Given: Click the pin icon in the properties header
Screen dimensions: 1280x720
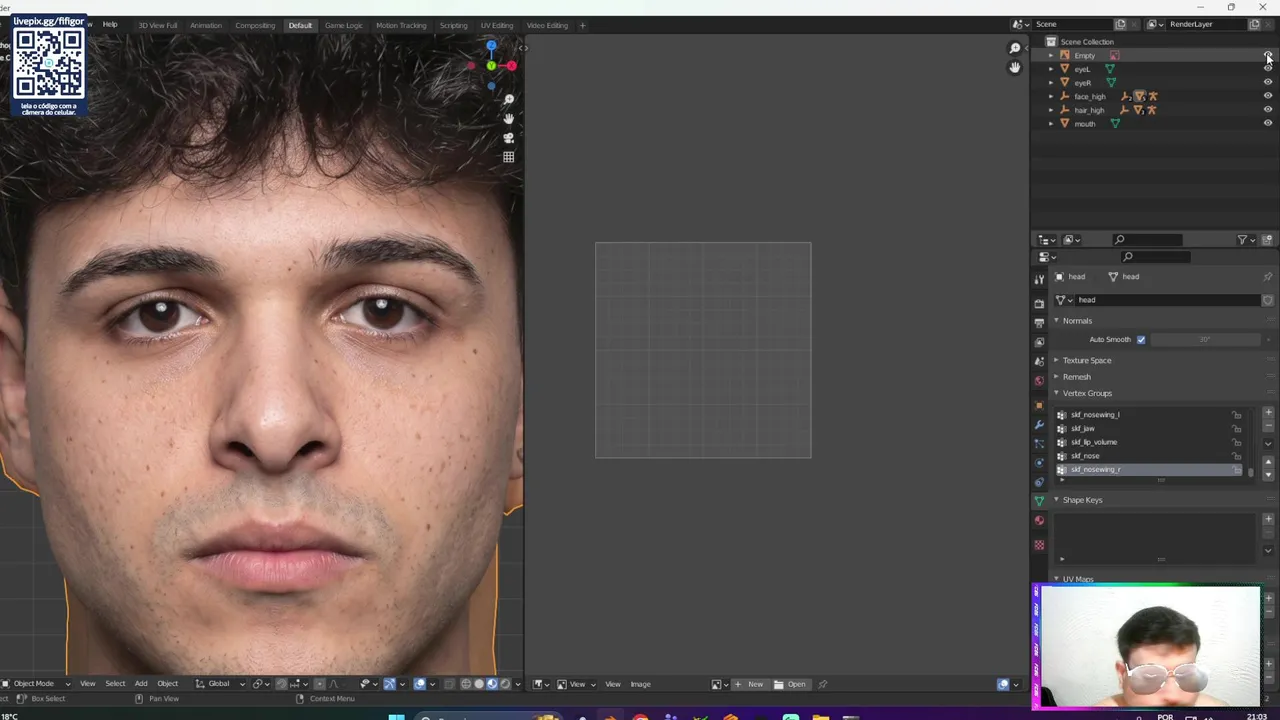Looking at the screenshot, I should pos(1268,277).
